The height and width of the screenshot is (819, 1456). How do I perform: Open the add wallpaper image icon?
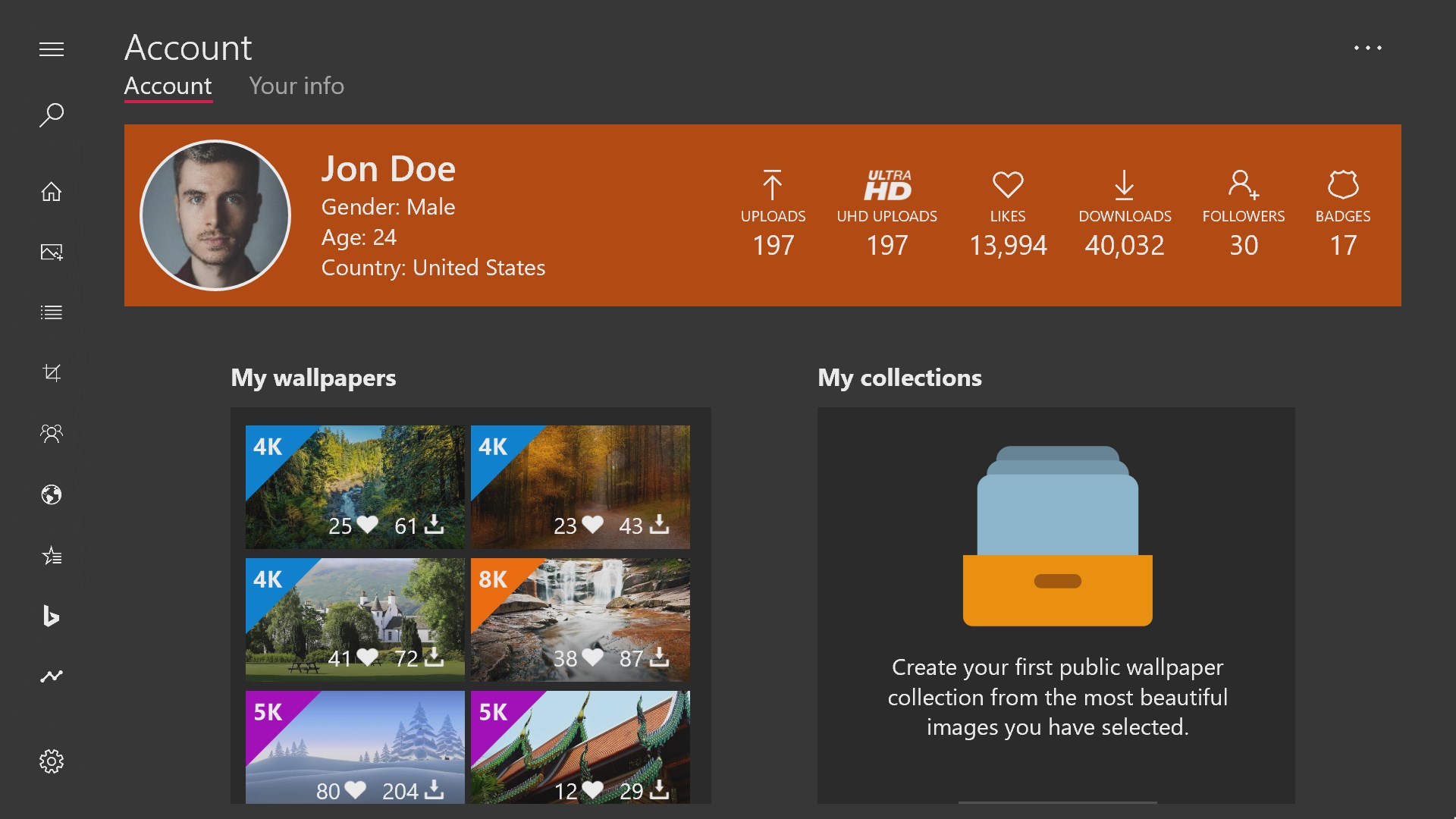(x=52, y=252)
